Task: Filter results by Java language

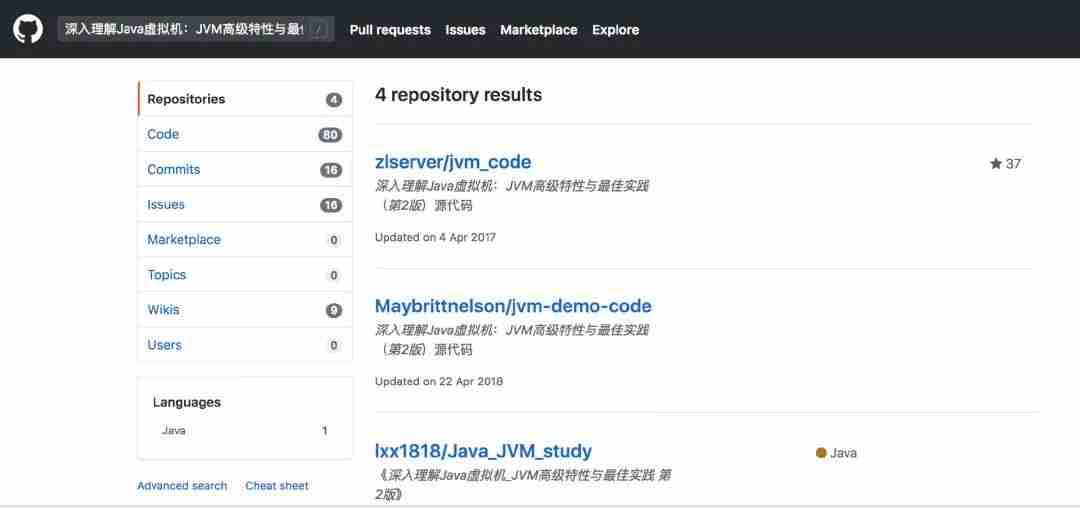Action: [245, 431]
